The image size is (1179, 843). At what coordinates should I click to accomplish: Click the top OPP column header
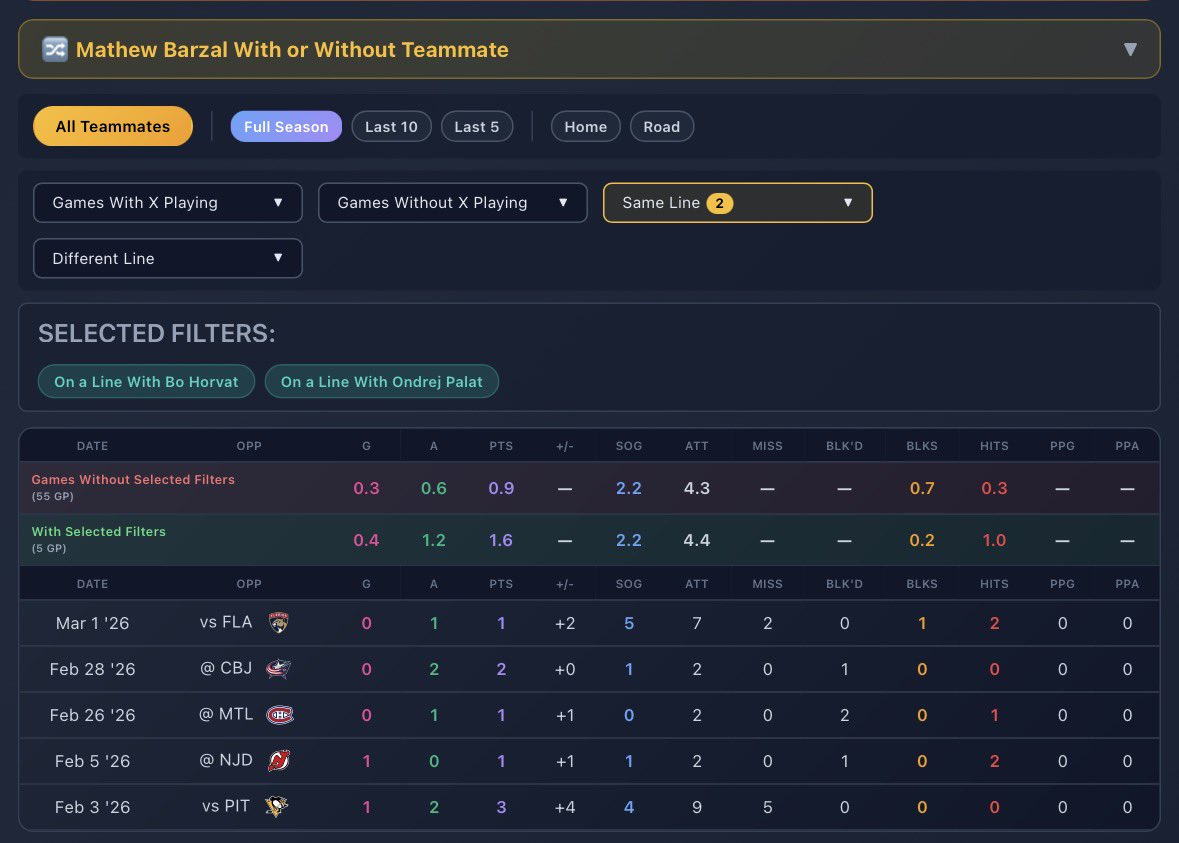click(249, 446)
